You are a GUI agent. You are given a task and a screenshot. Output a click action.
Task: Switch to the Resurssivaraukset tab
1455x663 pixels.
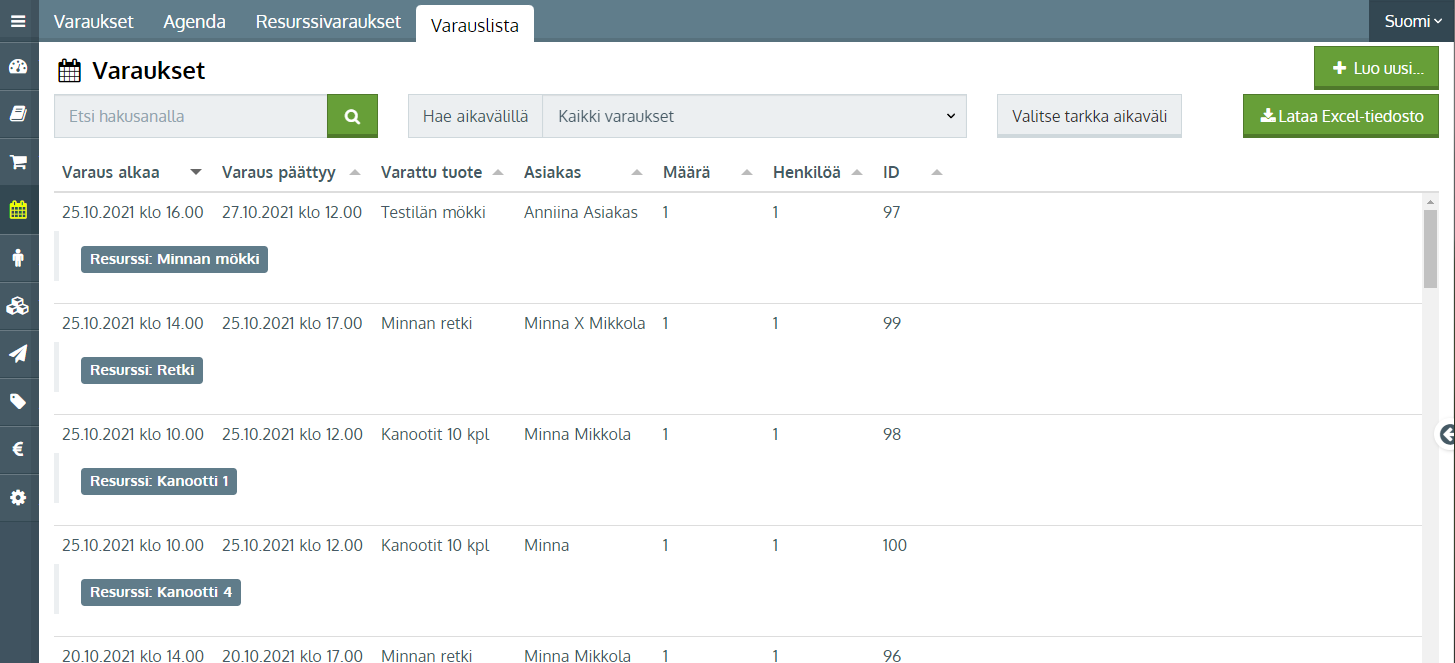tap(328, 21)
